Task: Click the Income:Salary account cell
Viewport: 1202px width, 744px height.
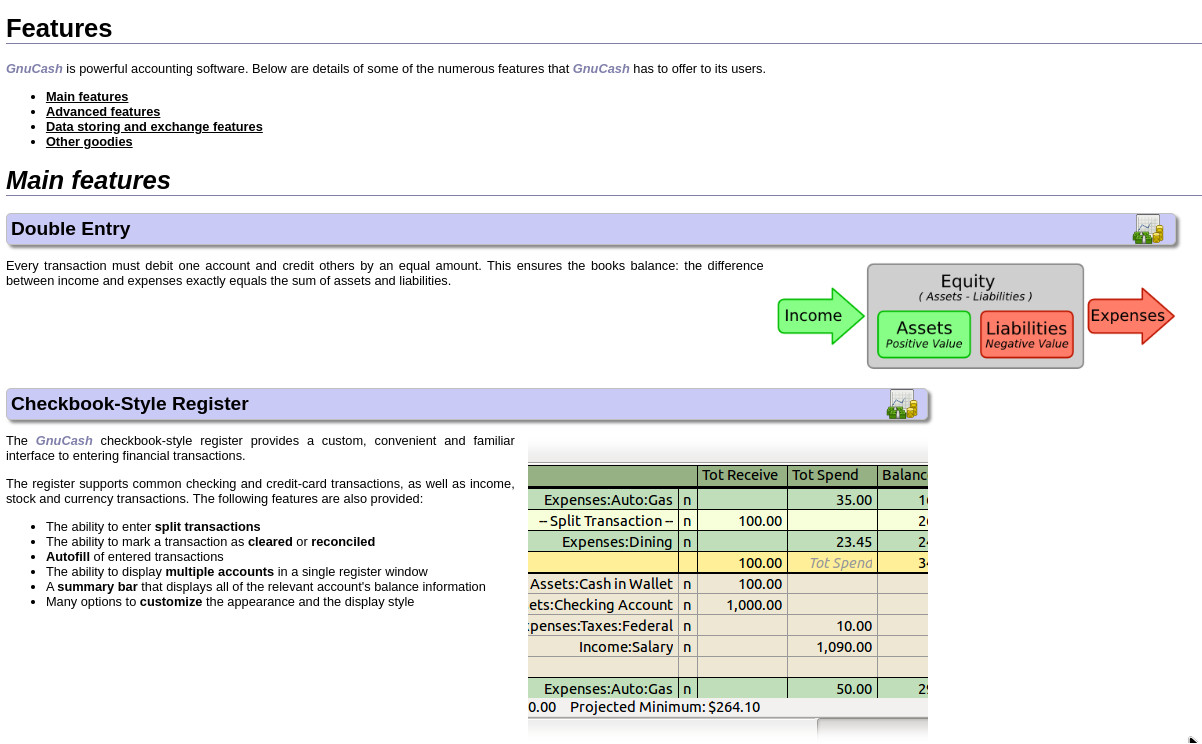Action: coord(603,647)
